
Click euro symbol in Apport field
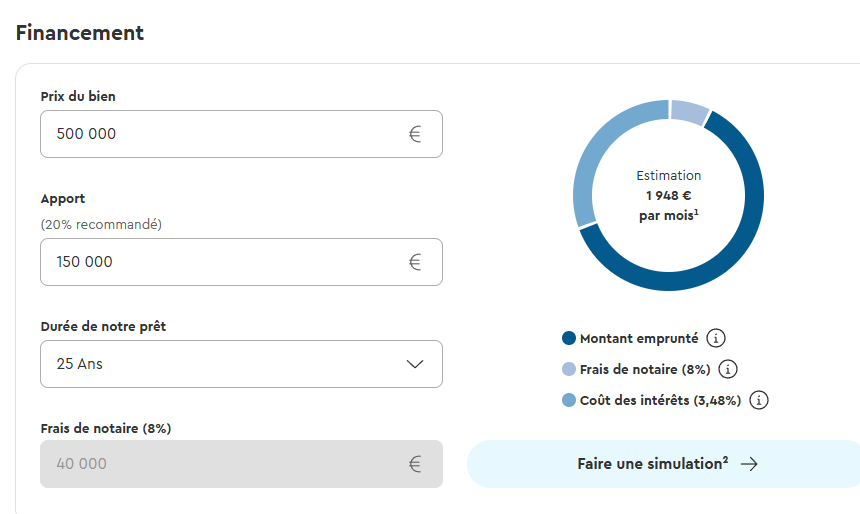tap(415, 262)
